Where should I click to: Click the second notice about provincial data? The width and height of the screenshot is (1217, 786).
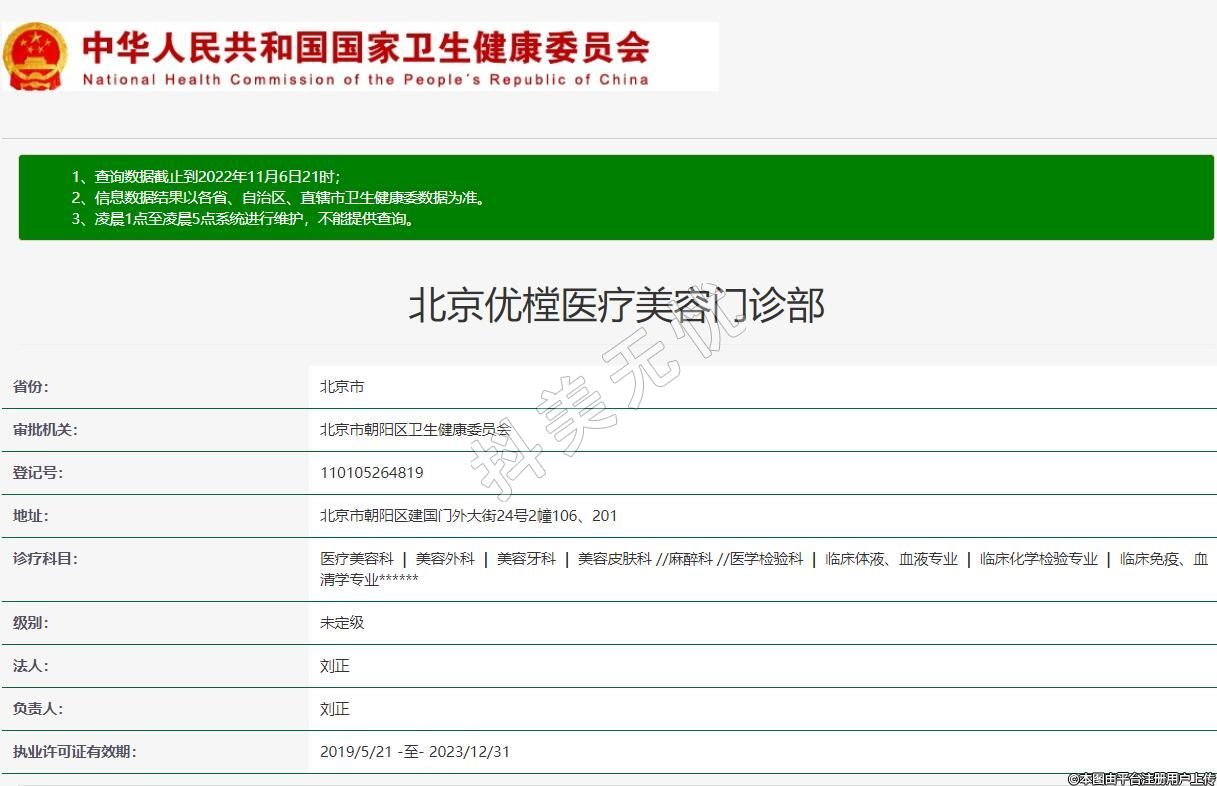point(278,198)
